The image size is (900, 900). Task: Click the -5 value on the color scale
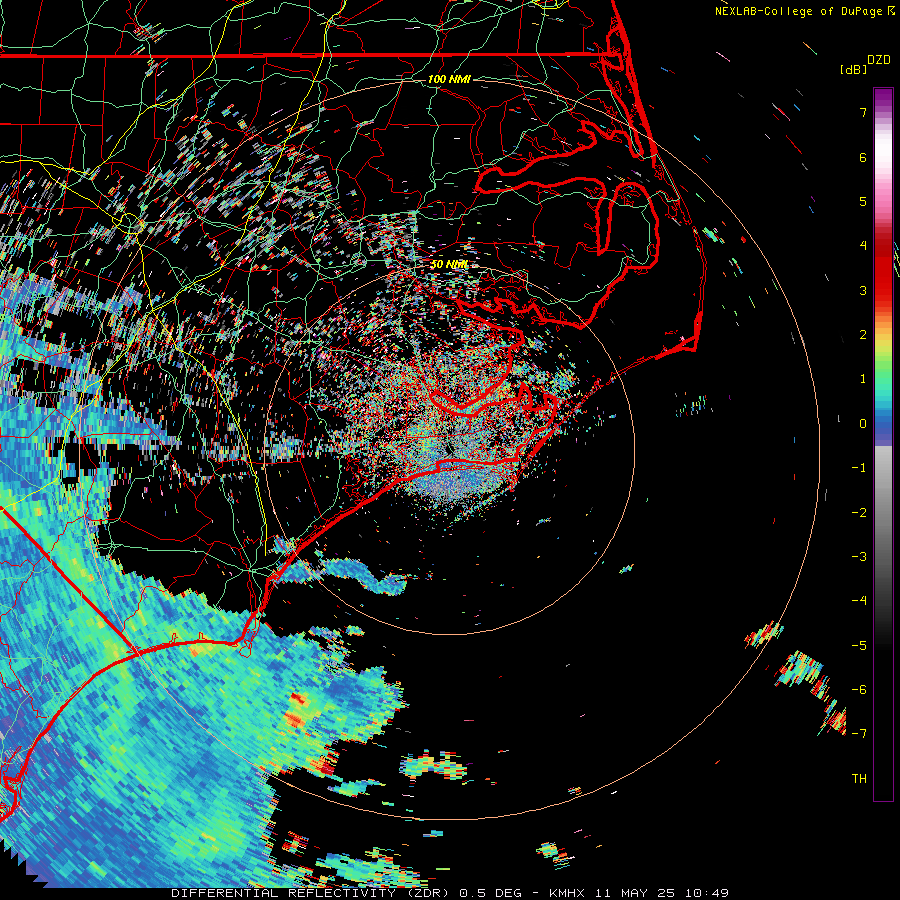[859, 645]
